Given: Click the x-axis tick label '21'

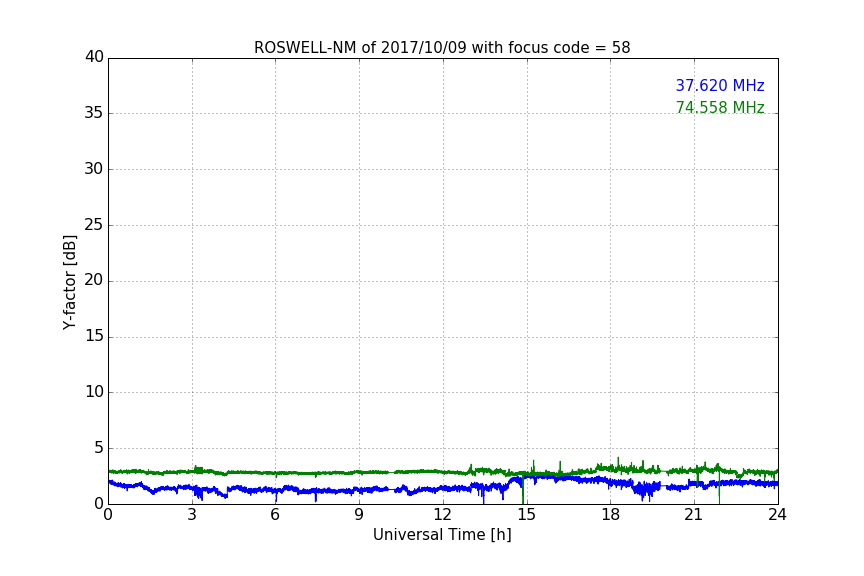Looking at the screenshot, I should (x=694, y=515).
